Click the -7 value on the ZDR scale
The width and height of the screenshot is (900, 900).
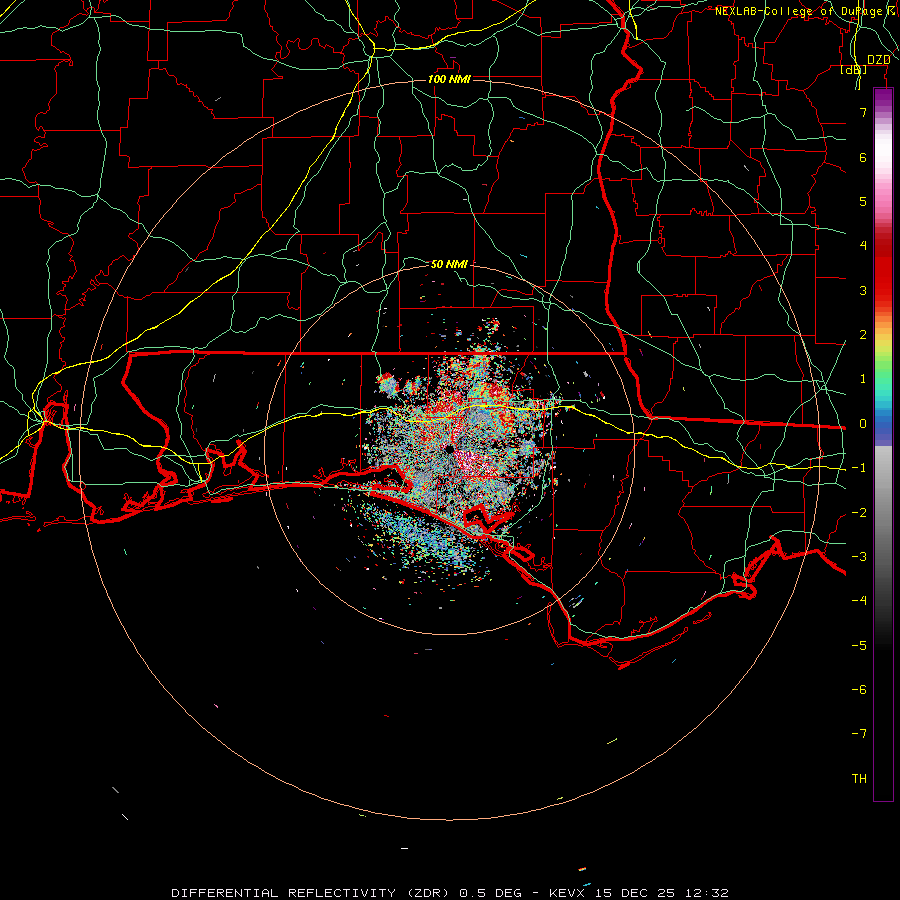click(859, 734)
